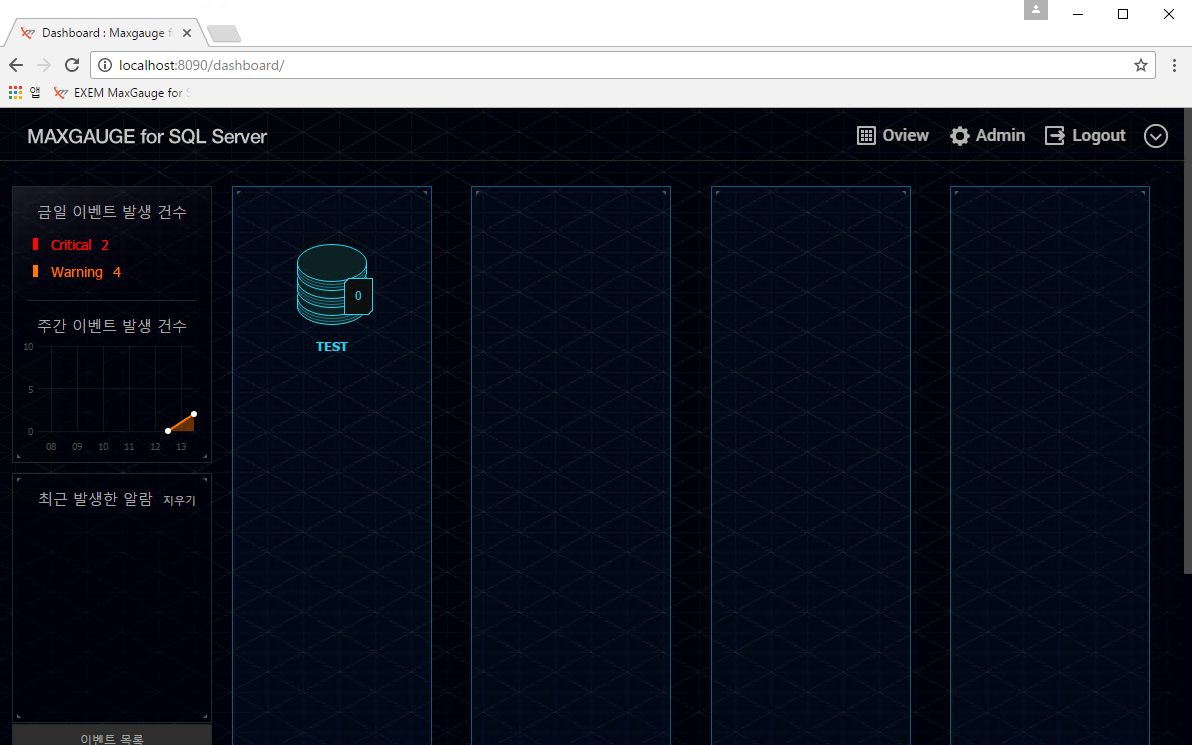Click the 지우기 clear alarms link
This screenshot has width=1192, height=745.
(179, 500)
